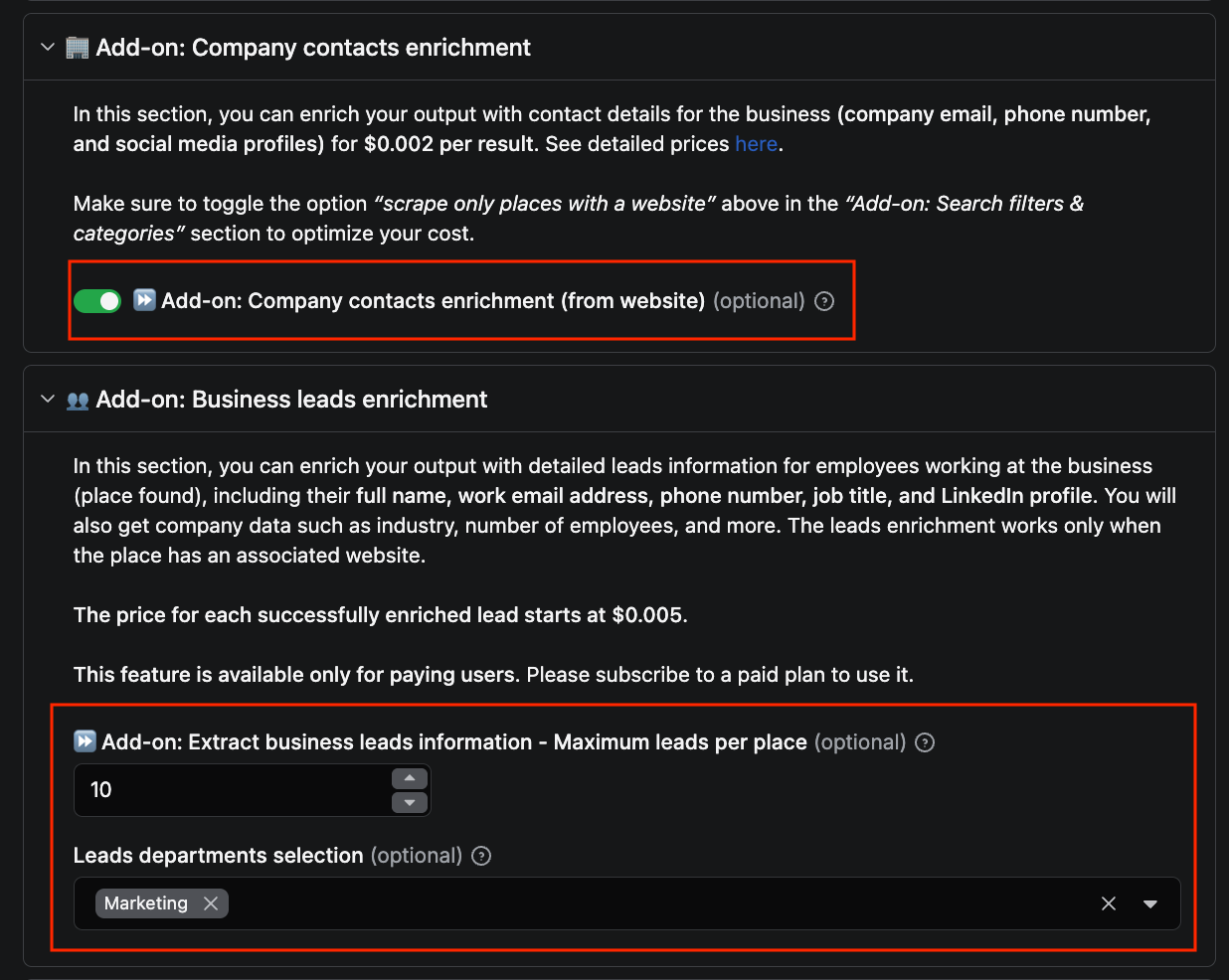Open help tooltip for Company contacts enrichment toggle
Viewport: 1229px width, 980px height.
(824, 301)
